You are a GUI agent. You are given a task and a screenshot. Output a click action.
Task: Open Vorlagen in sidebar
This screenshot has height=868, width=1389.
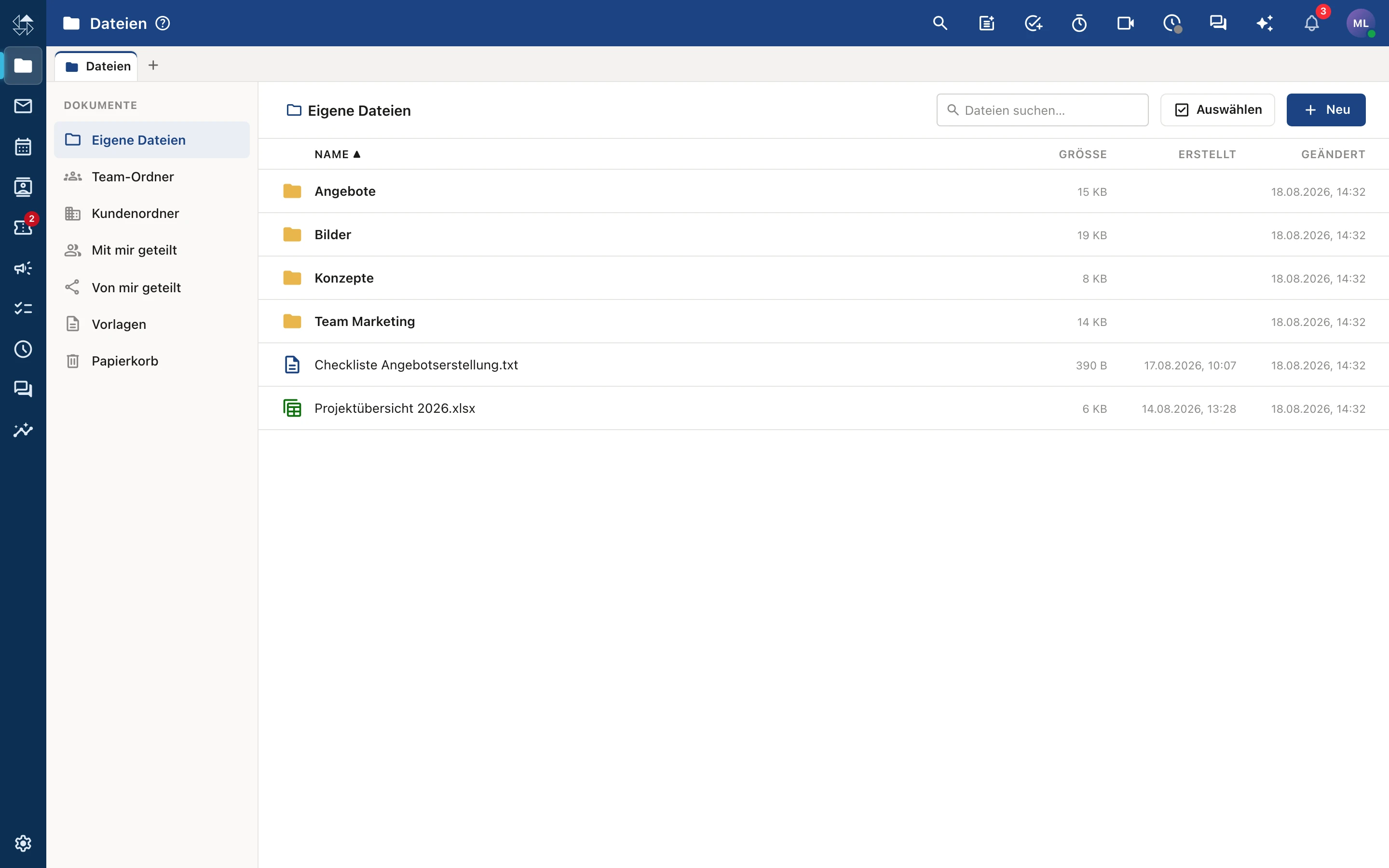point(151,325)
